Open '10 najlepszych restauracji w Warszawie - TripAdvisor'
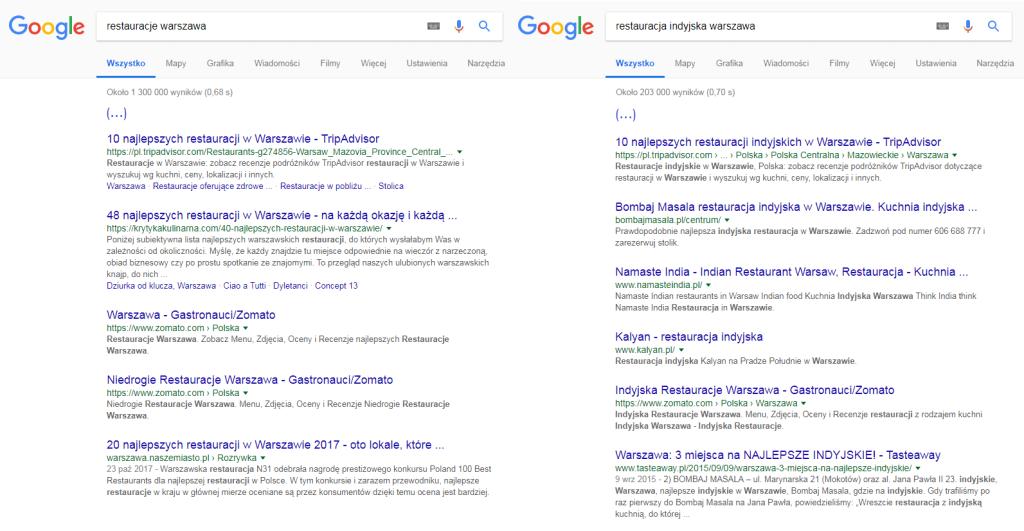 click(243, 138)
